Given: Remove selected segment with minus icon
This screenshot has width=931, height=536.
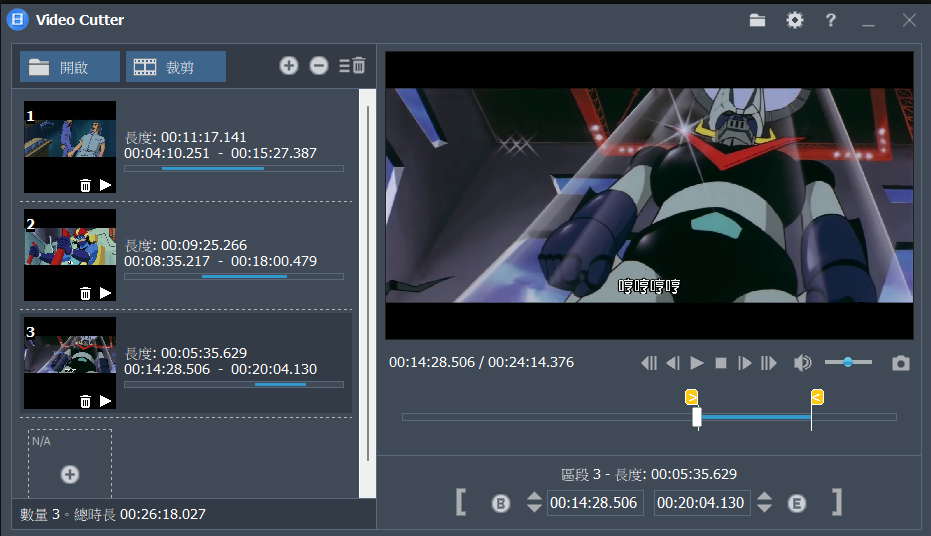Looking at the screenshot, I should (x=319, y=65).
